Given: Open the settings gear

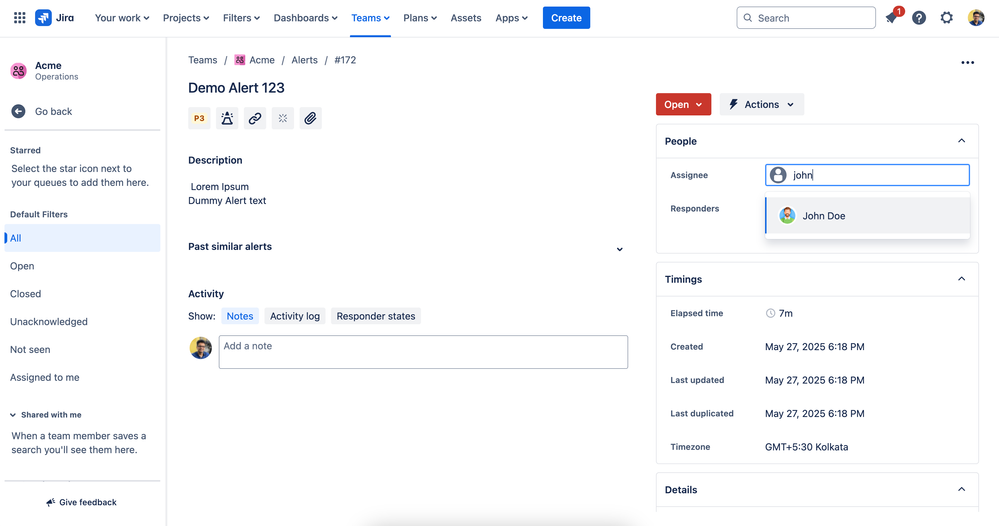Looking at the screenshot, I should click(x=947, y=18).
